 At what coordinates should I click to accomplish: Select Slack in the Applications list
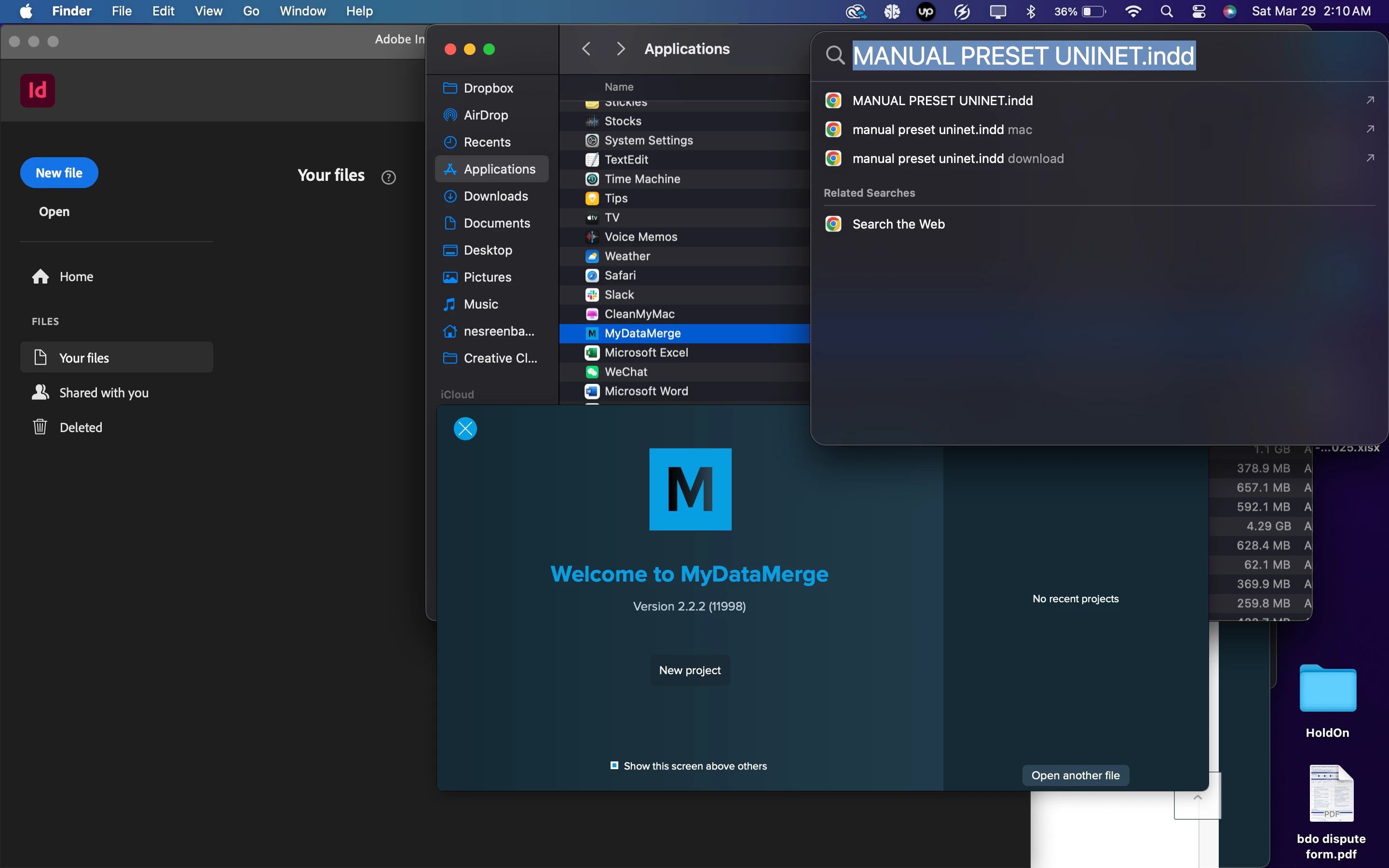click(619, 295)
